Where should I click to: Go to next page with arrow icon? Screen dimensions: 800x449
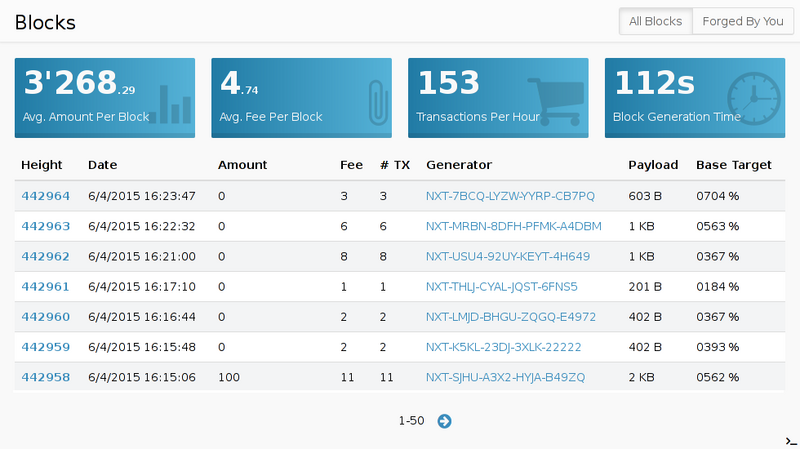coord(444,421)
